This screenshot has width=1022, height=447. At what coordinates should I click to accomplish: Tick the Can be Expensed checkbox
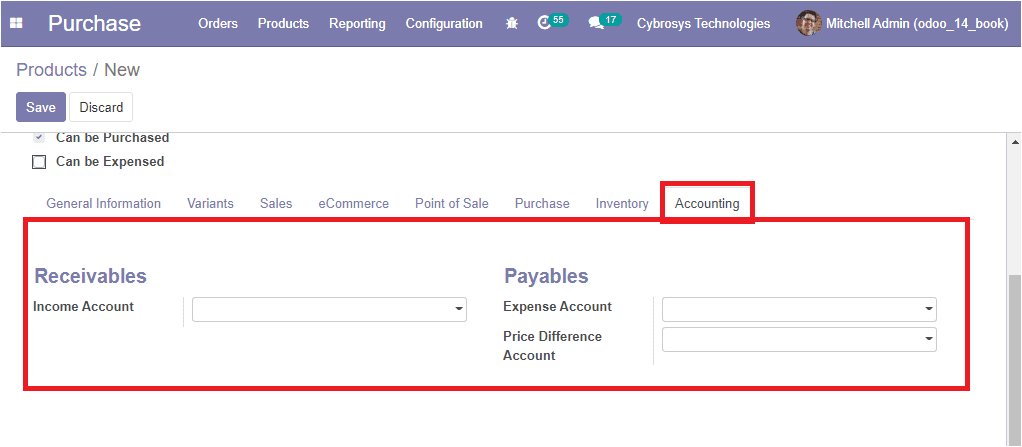(39, 162)
